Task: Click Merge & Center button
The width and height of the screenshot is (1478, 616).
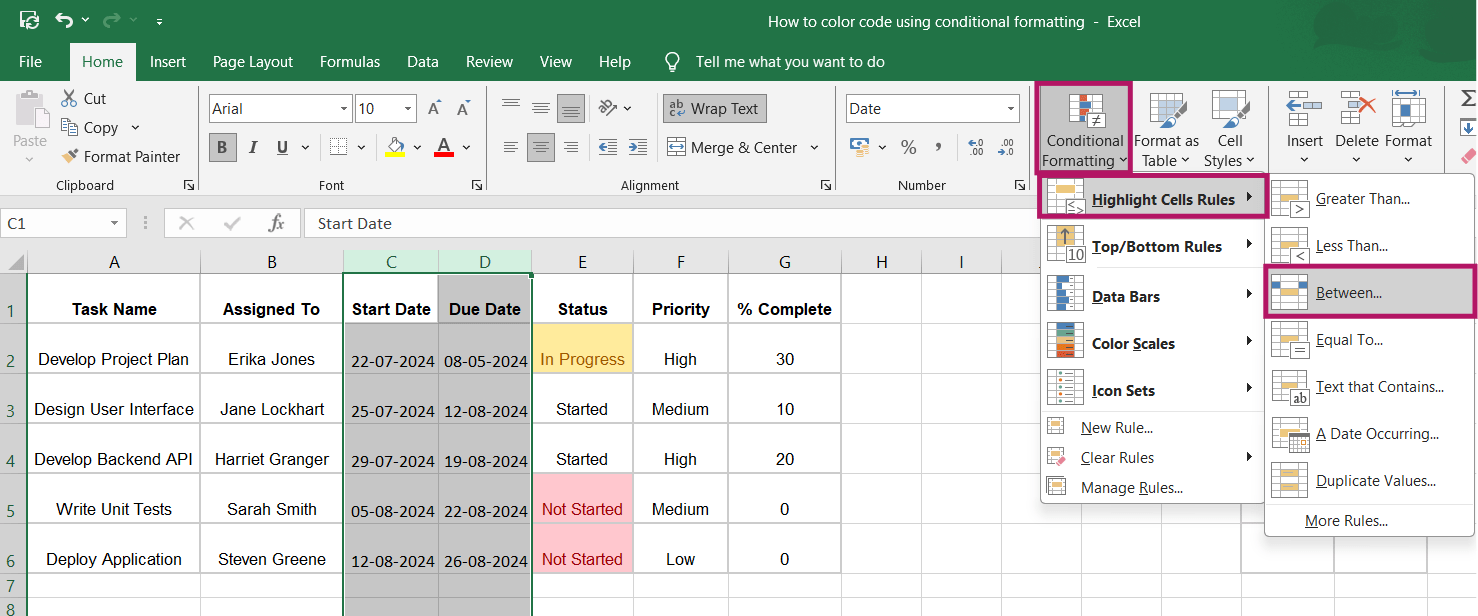Action: coord(733,147)
